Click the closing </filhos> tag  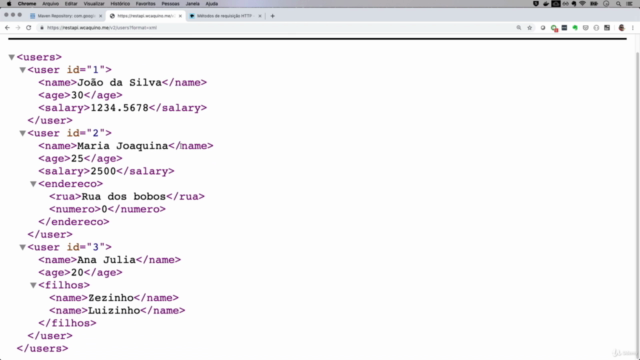tap(67, 323)
